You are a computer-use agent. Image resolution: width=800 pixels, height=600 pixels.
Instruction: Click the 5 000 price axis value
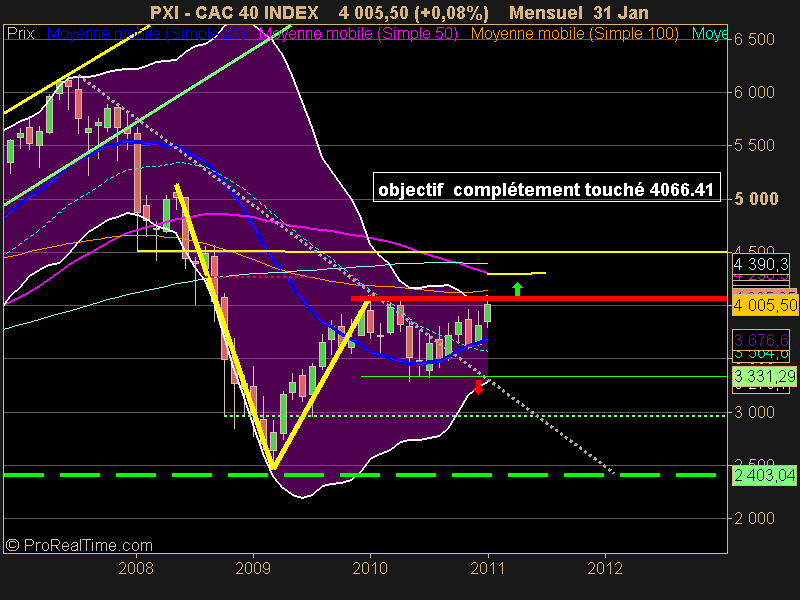coord(757,199)
